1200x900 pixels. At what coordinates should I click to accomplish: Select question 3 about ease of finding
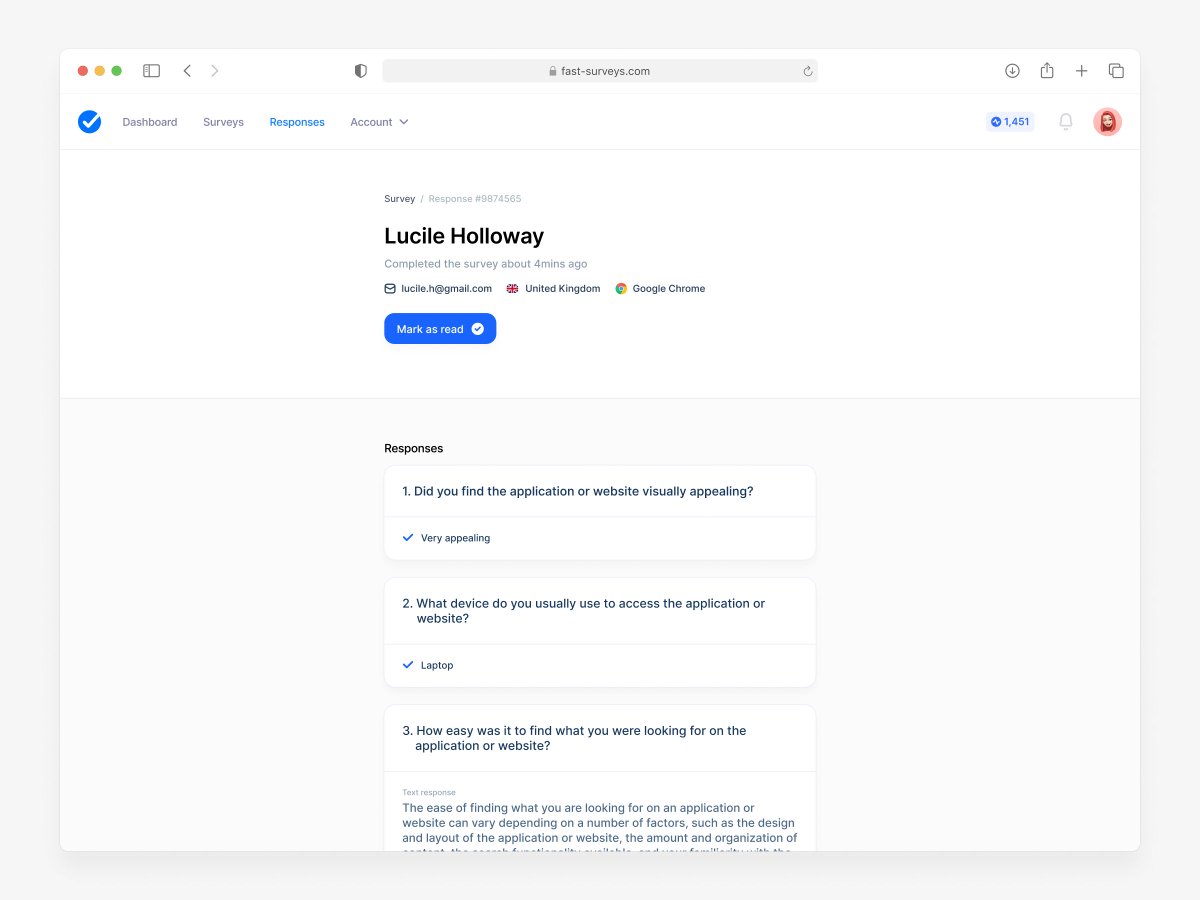(575, 738)
